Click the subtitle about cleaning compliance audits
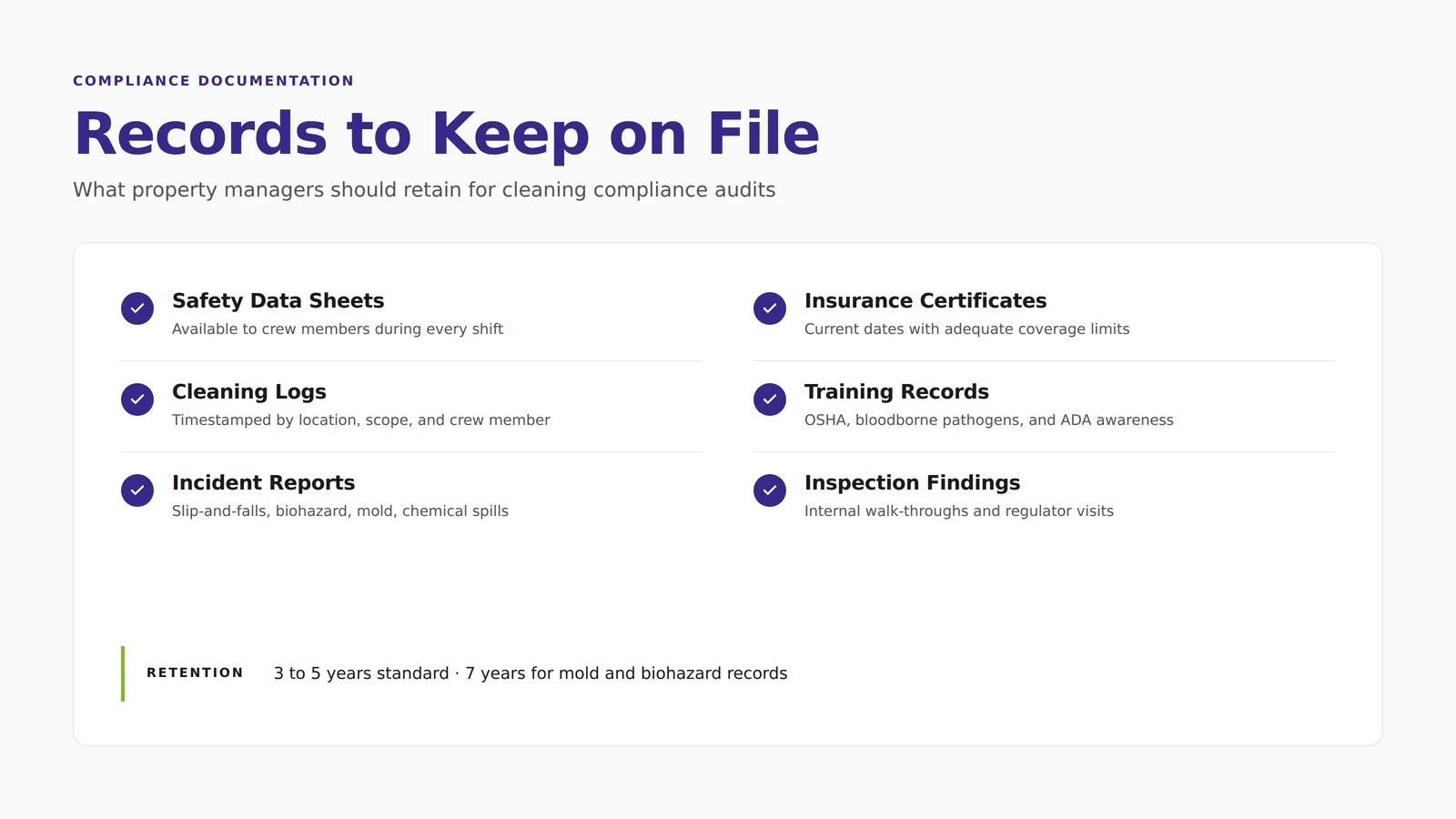This screenshot has height=819, width=1456. tap(424, 190)
